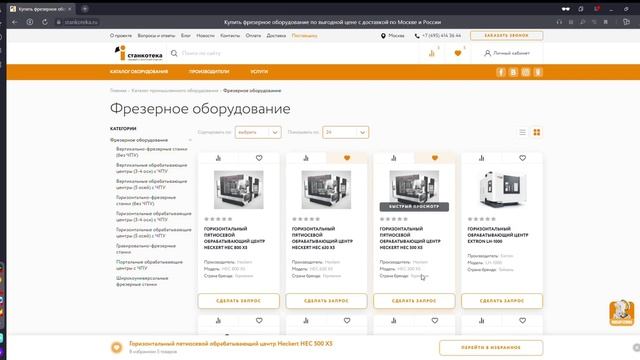Screen dimensions: 640x360
Task: Open the header favorites heart icon
Action: [x=458, y=53]
